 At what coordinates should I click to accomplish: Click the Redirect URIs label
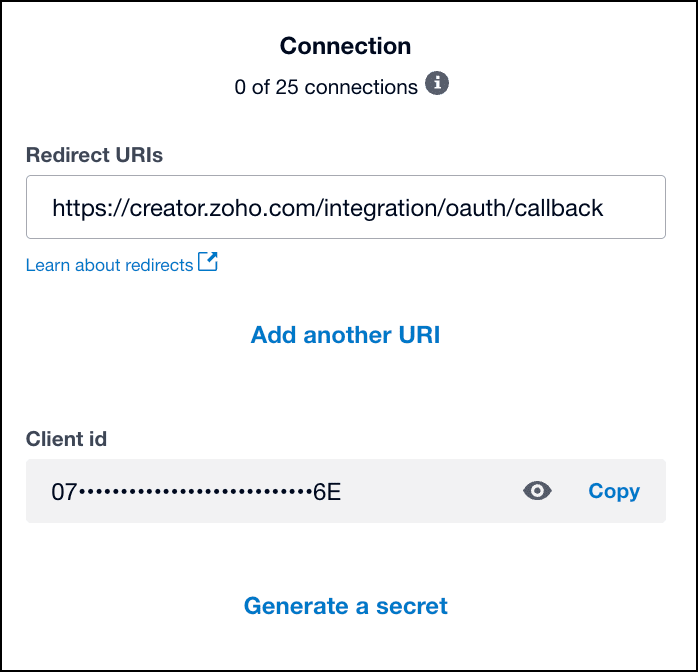(94, 155)
